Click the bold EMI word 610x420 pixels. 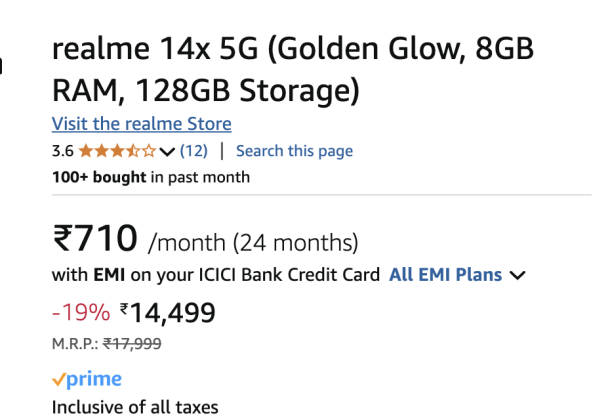(108, 274)
